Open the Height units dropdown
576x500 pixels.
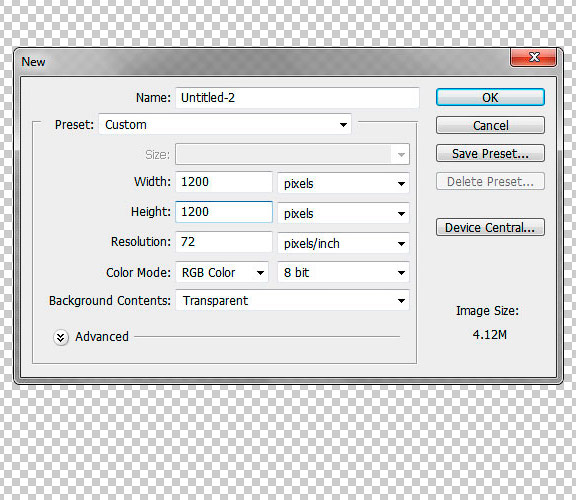[343, 213]
